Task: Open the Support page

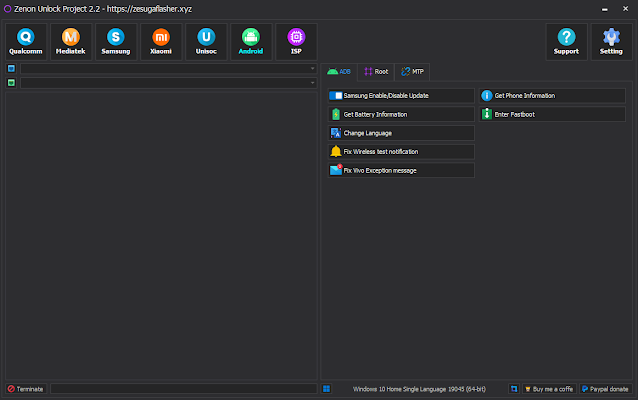Action: pos(566,42)
